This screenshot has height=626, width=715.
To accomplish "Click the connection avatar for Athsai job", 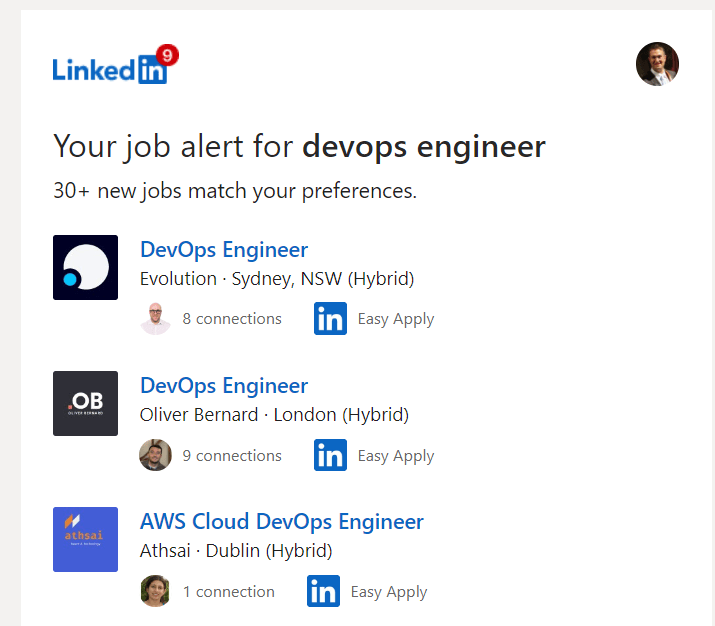I will click(155, 591).
